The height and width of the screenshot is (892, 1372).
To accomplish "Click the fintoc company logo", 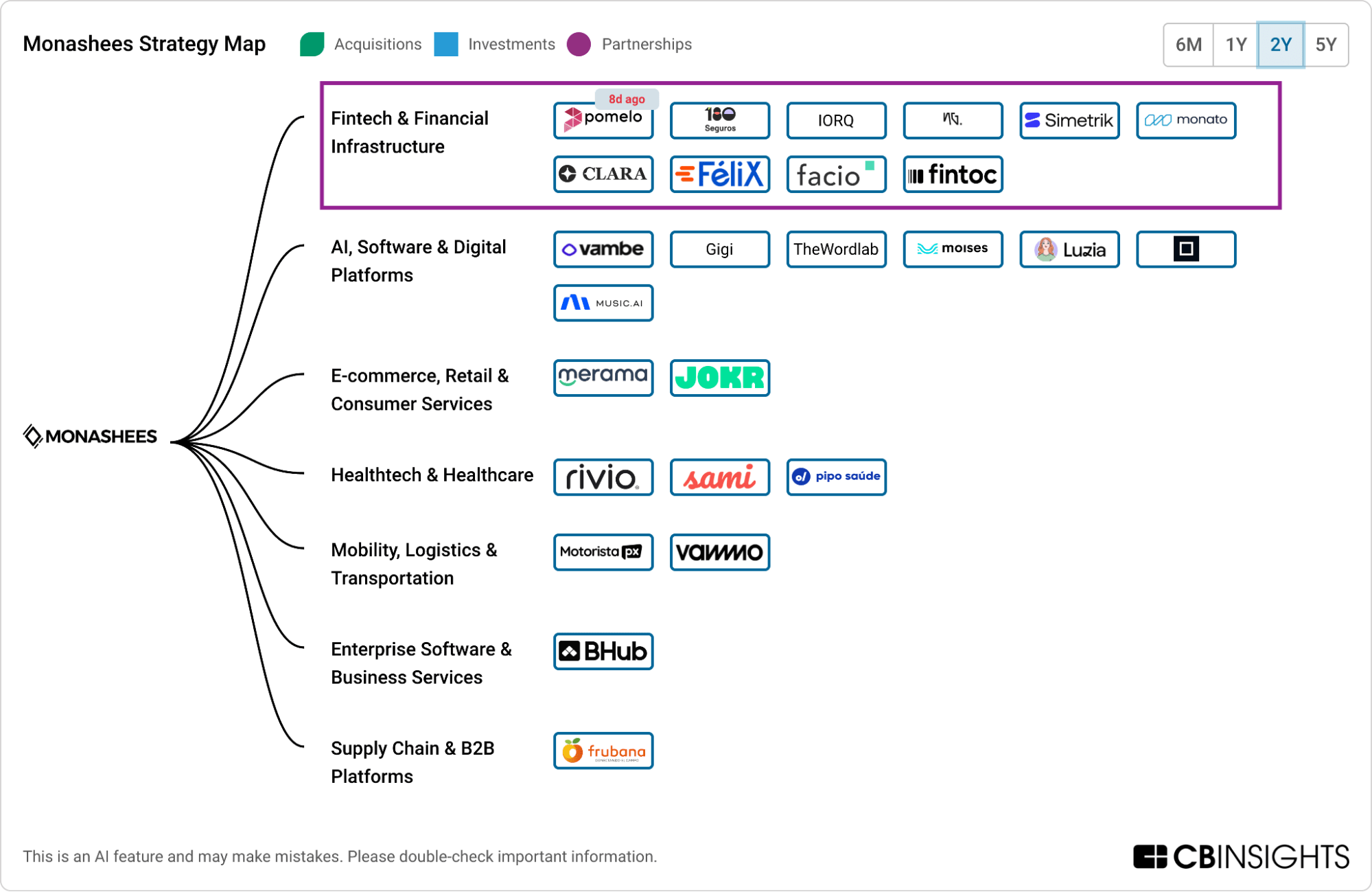I will [953, 174].
